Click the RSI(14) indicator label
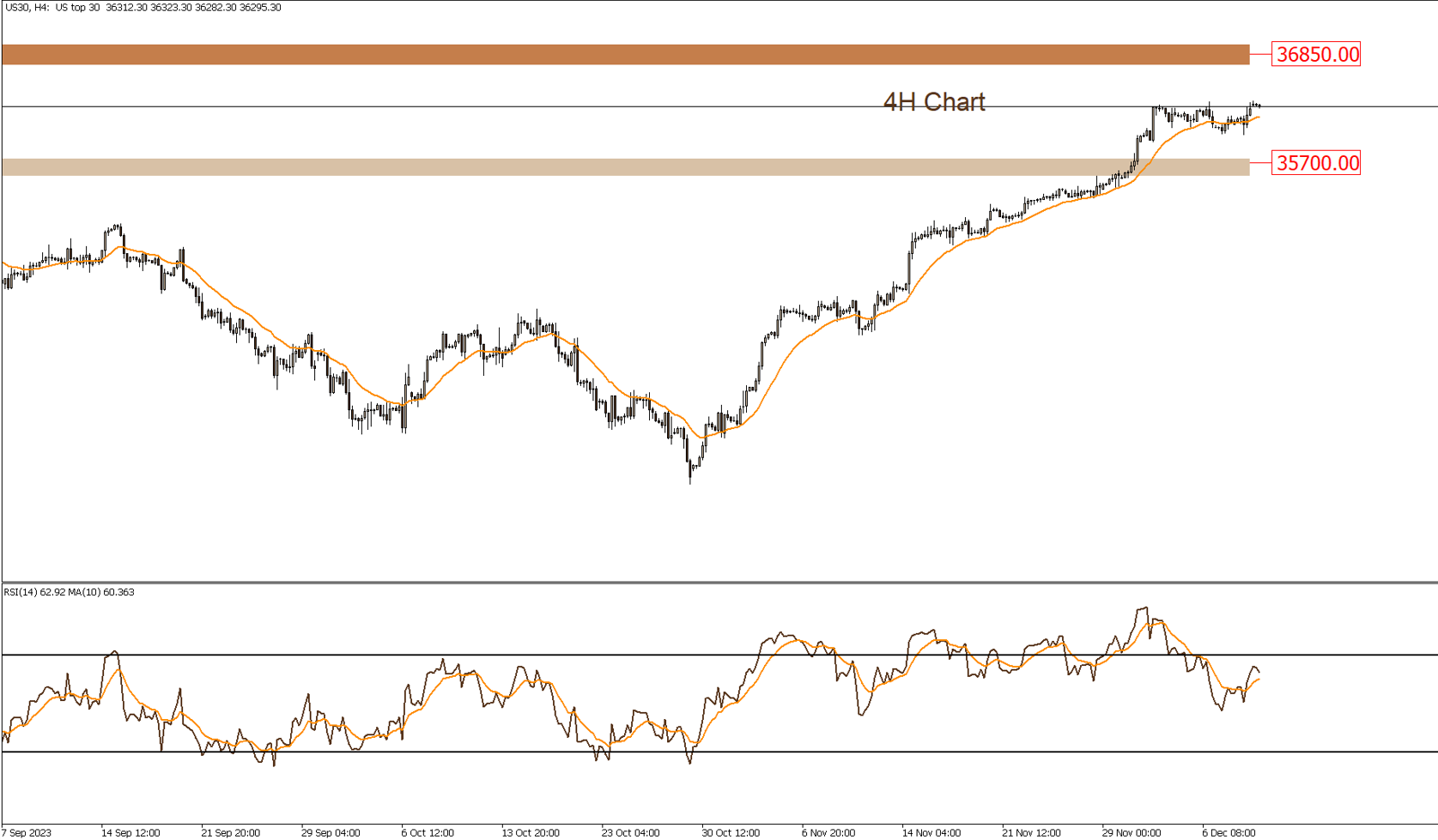 [x=69, y=592]
